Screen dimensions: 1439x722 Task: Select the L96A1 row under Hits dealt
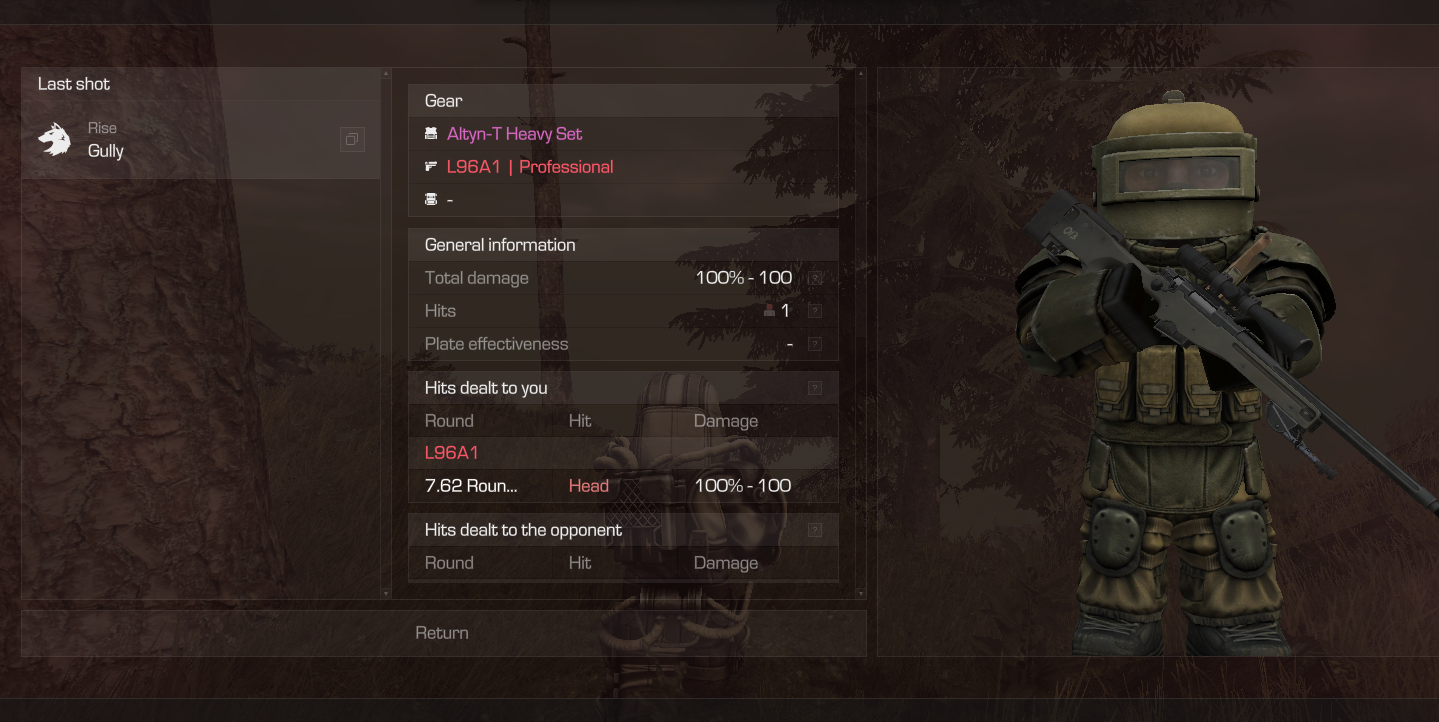click(x=623, y=453)
